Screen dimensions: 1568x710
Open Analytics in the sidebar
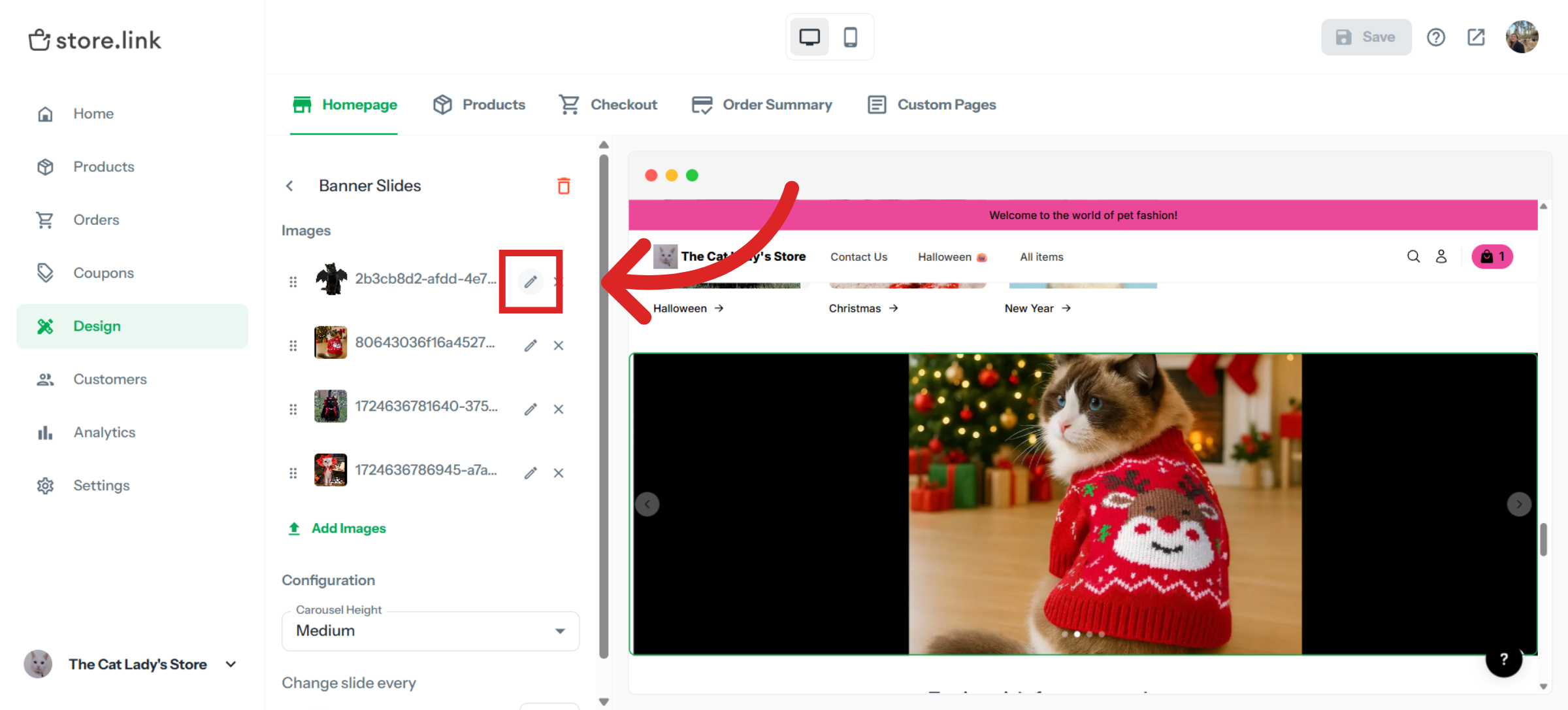[x=133, y=432]
